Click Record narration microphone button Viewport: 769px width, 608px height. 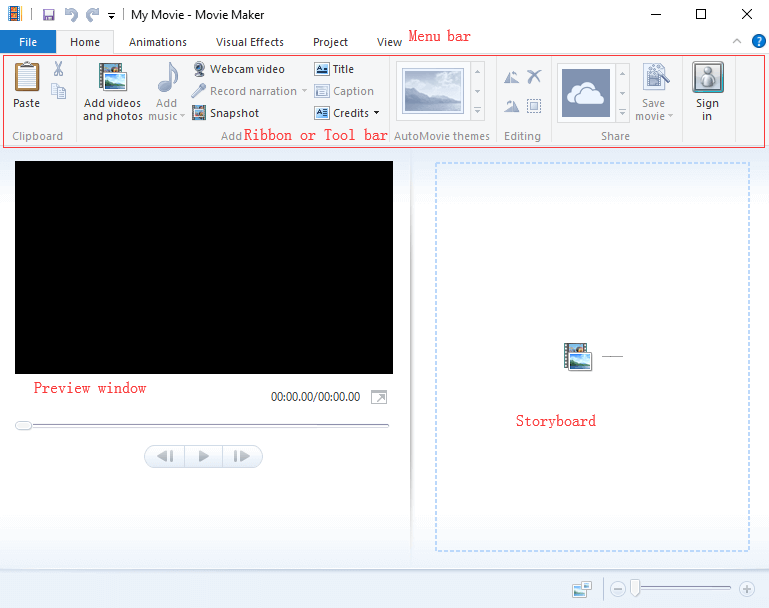[244, 91]
